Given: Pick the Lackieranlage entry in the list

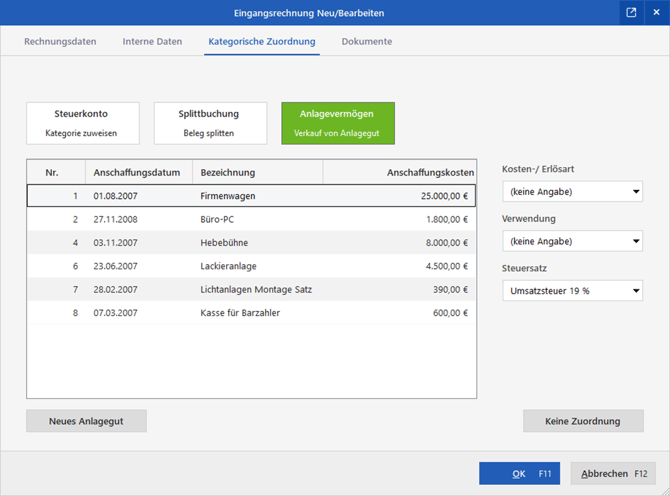Looking at the screenshot, I should pos(251,266).
